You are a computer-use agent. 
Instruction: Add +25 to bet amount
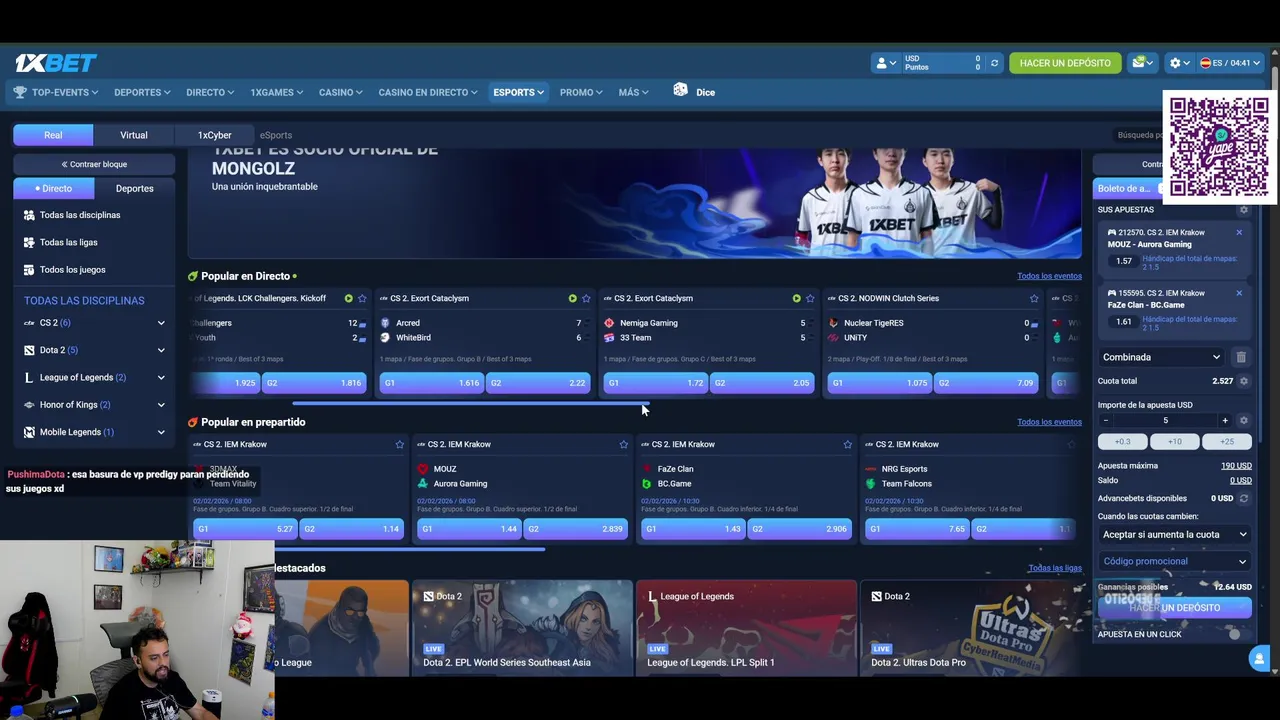(1227, 441)
